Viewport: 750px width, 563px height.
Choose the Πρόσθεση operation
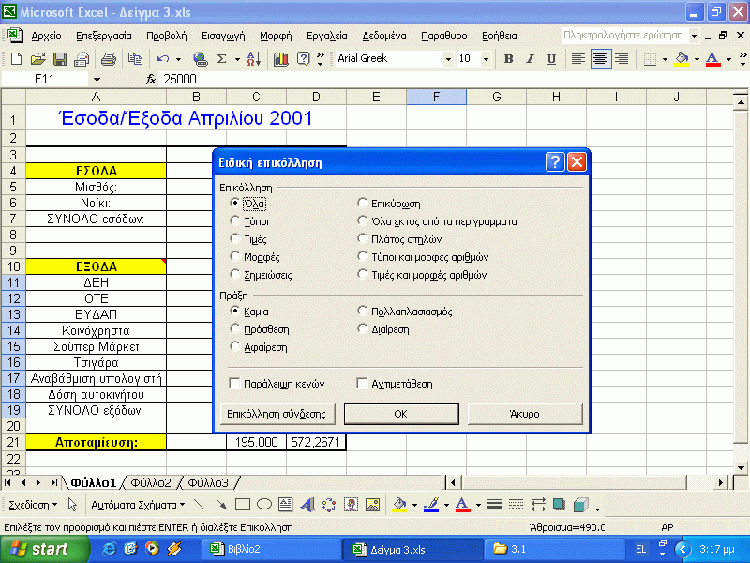click(x=260, y=330)
